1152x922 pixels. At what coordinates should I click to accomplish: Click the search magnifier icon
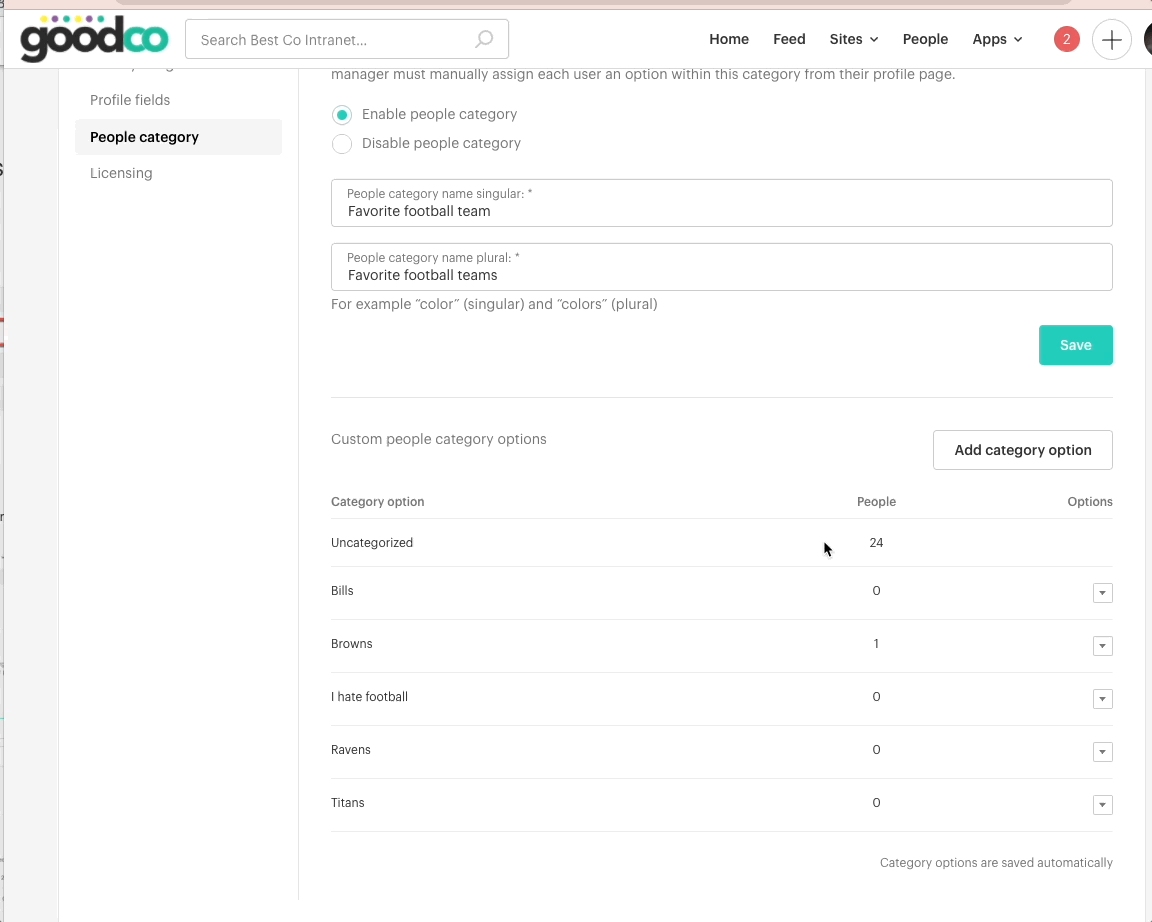(x=484, y=39)
